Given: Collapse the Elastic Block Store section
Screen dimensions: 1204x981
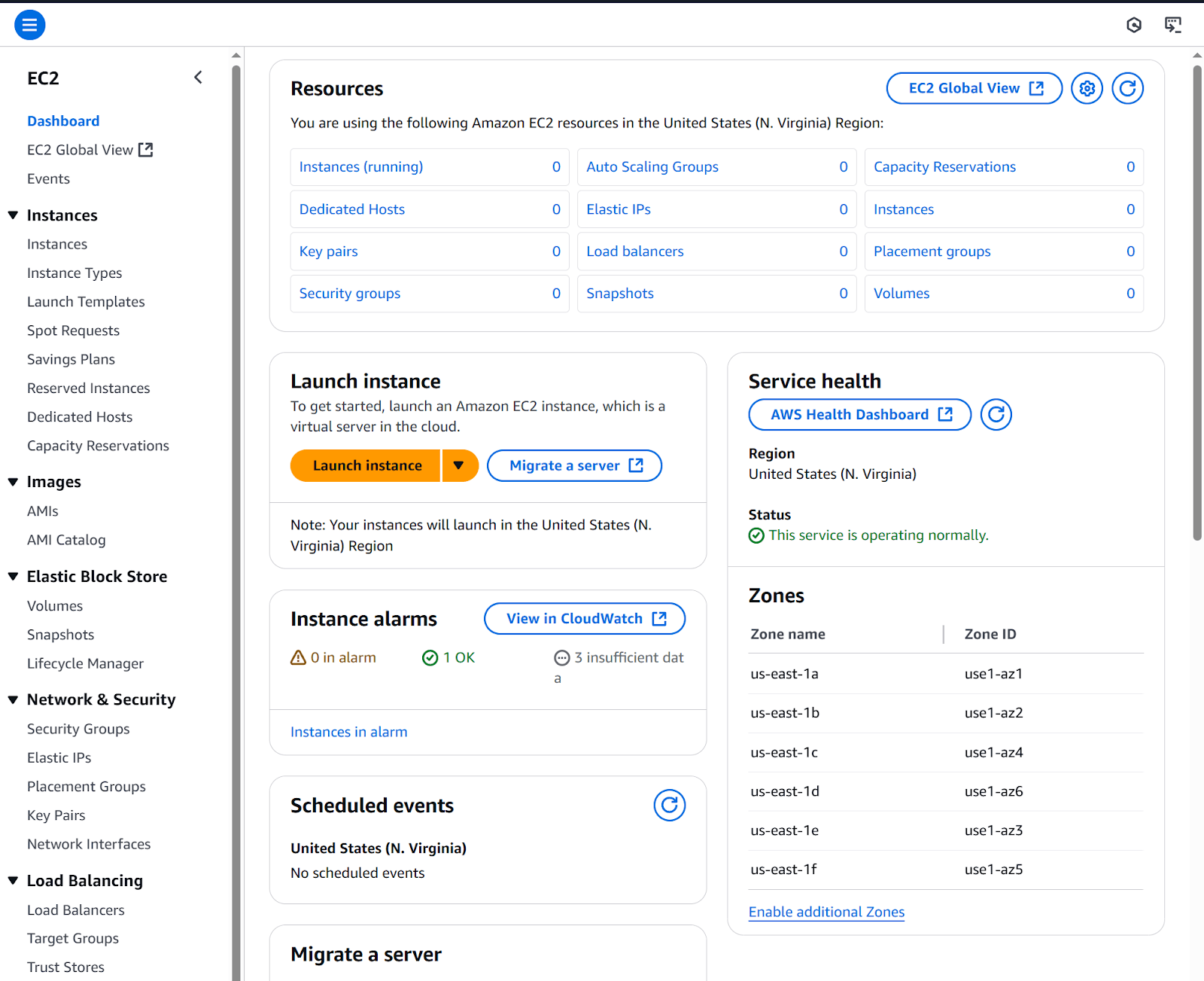Looking at the screenshot, I should tap(12, 576).
